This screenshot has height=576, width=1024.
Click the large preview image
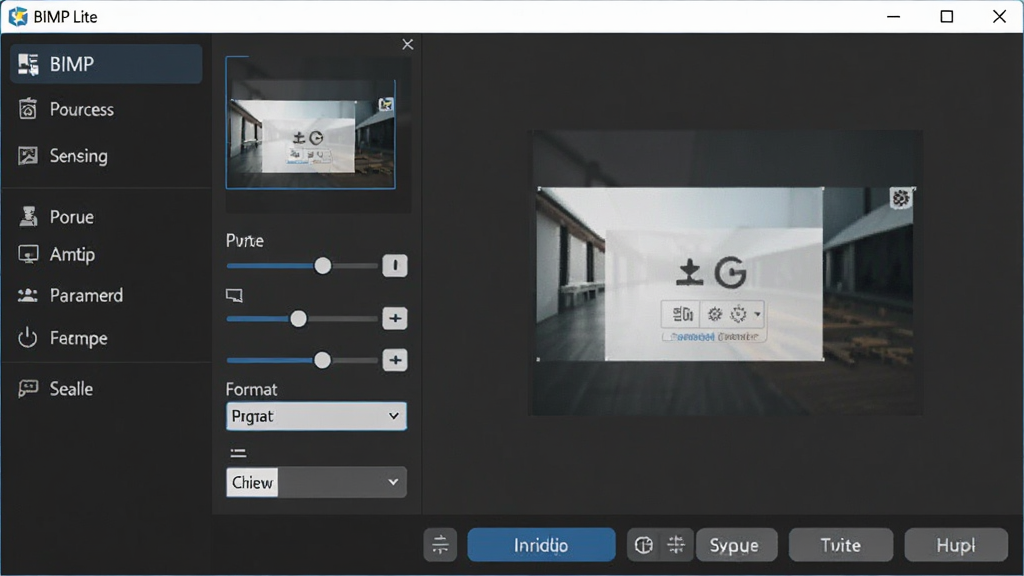tap(725, 273)
